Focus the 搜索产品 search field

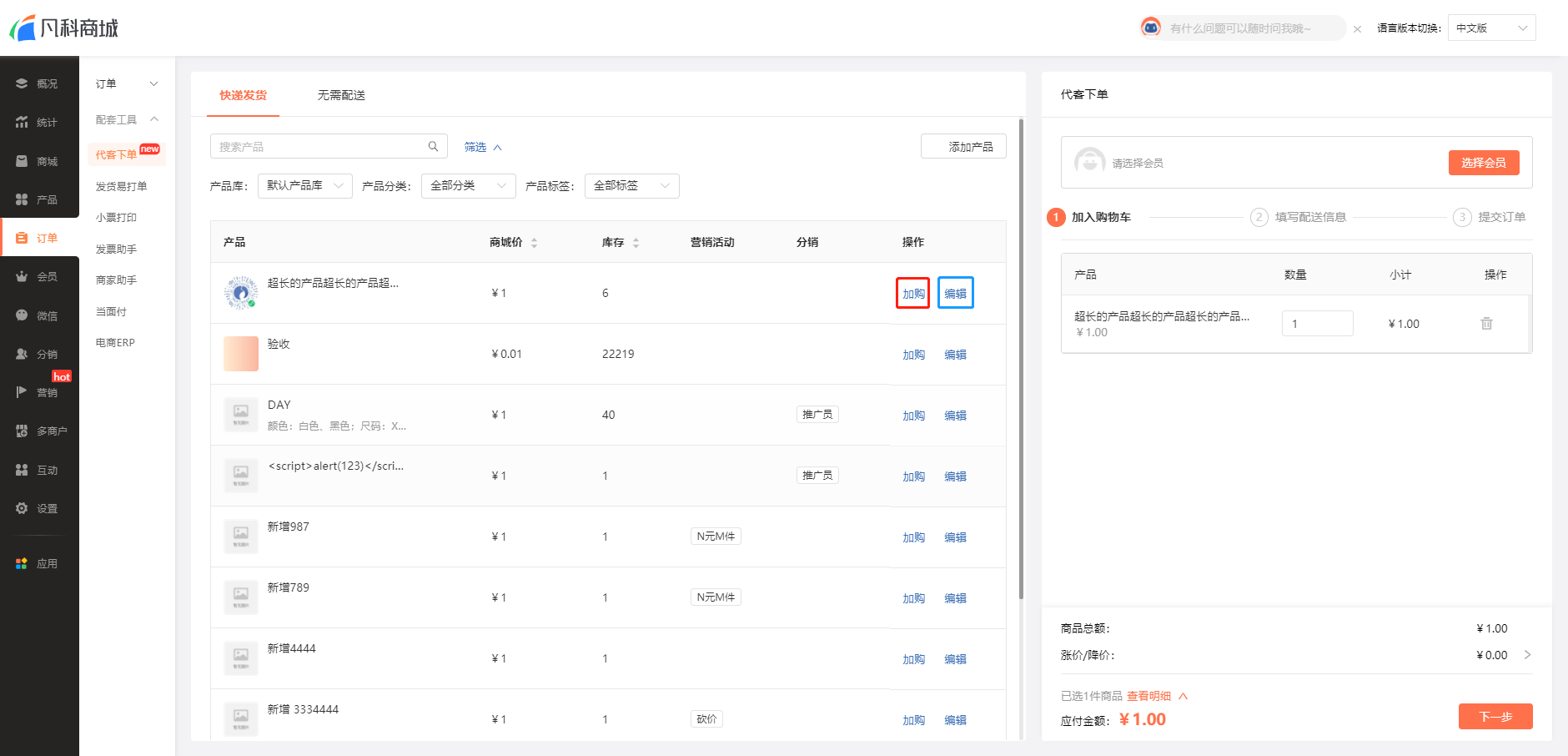click(x=329, y=146)
